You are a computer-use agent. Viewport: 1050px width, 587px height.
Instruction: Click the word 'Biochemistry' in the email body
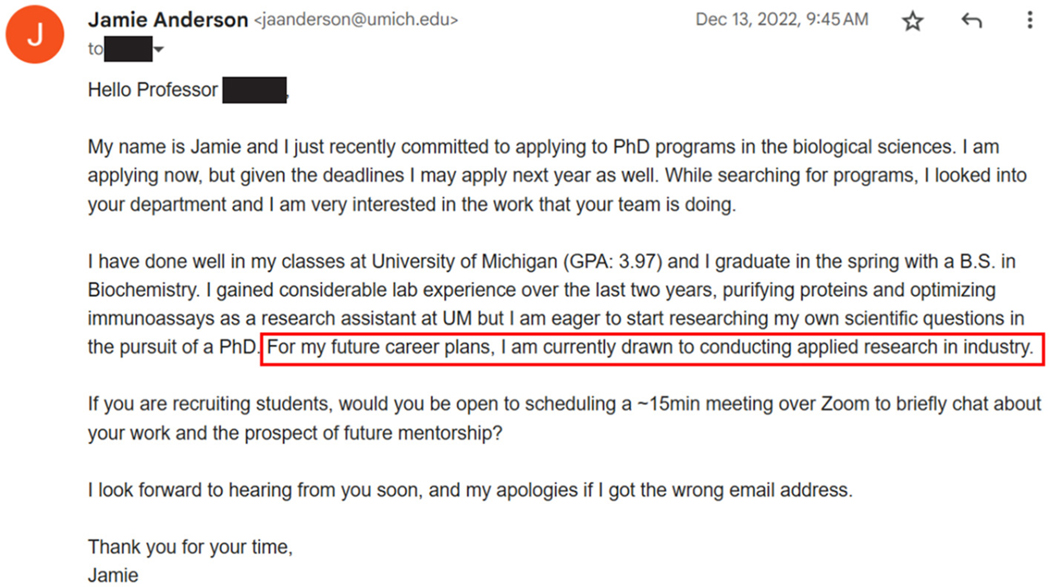(143, 290)
